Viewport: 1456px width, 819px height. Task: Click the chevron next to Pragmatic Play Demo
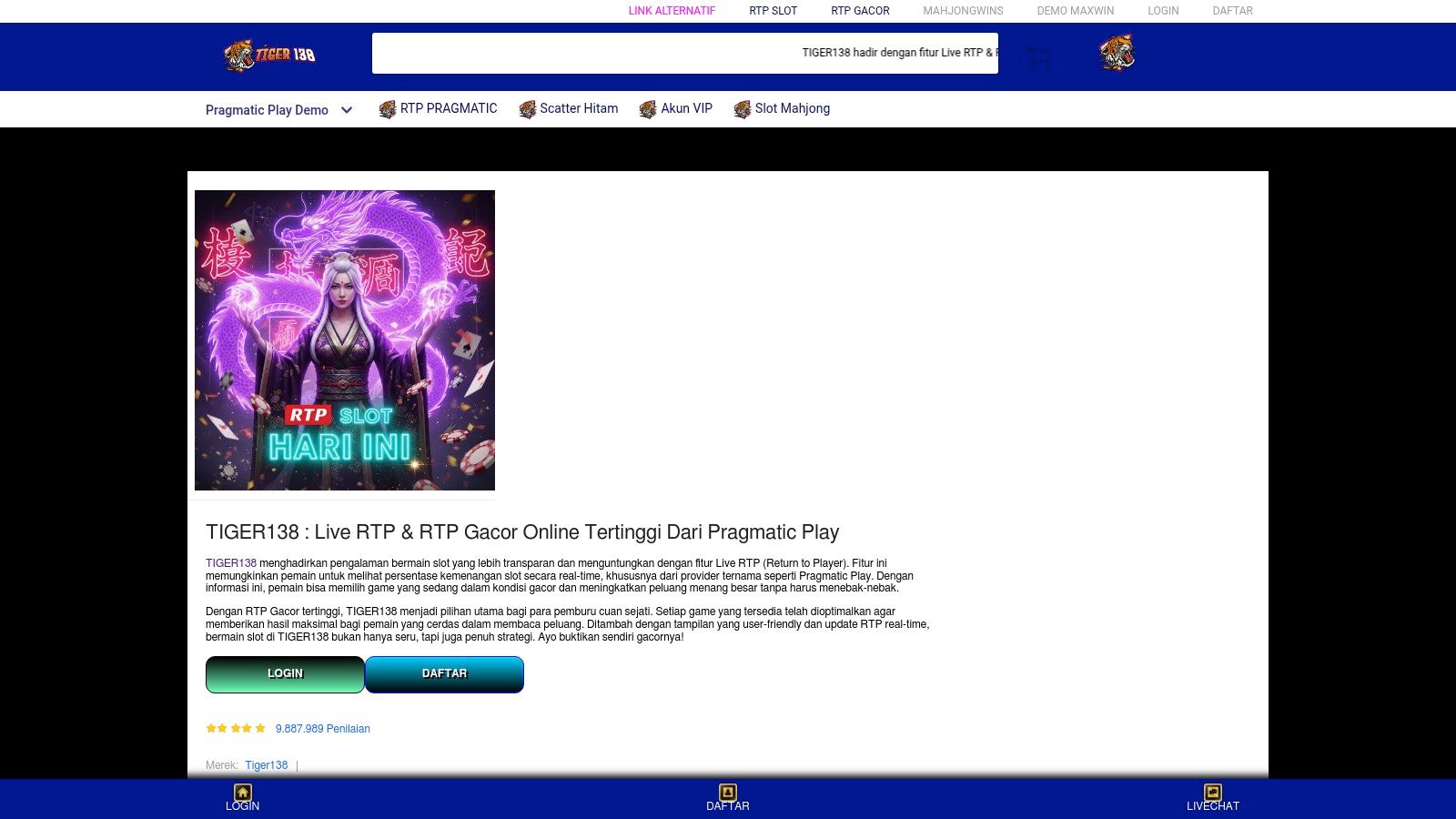coord(347,110)
